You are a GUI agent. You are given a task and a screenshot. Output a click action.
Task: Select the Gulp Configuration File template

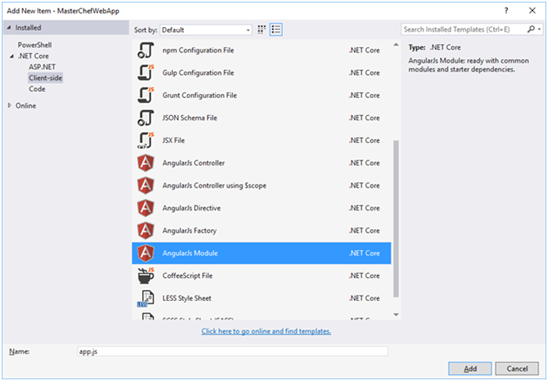coord(261,73)
